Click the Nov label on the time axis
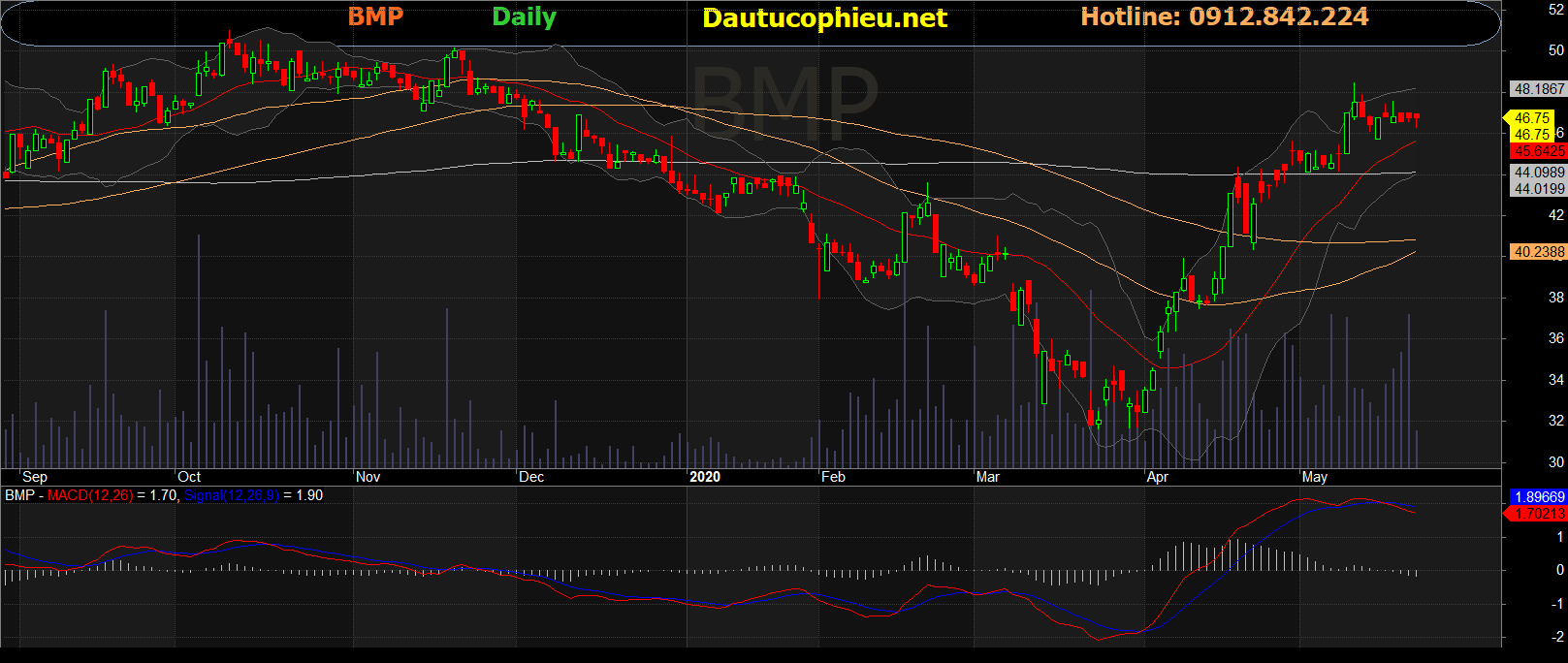1568x663 pixels. (x=368, y=477)
